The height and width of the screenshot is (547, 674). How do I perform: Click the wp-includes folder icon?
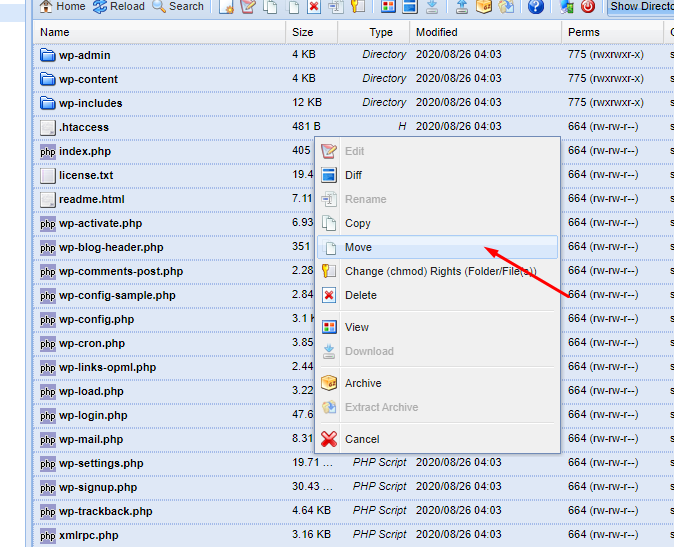pyautogui.click(x=48, y=103)
